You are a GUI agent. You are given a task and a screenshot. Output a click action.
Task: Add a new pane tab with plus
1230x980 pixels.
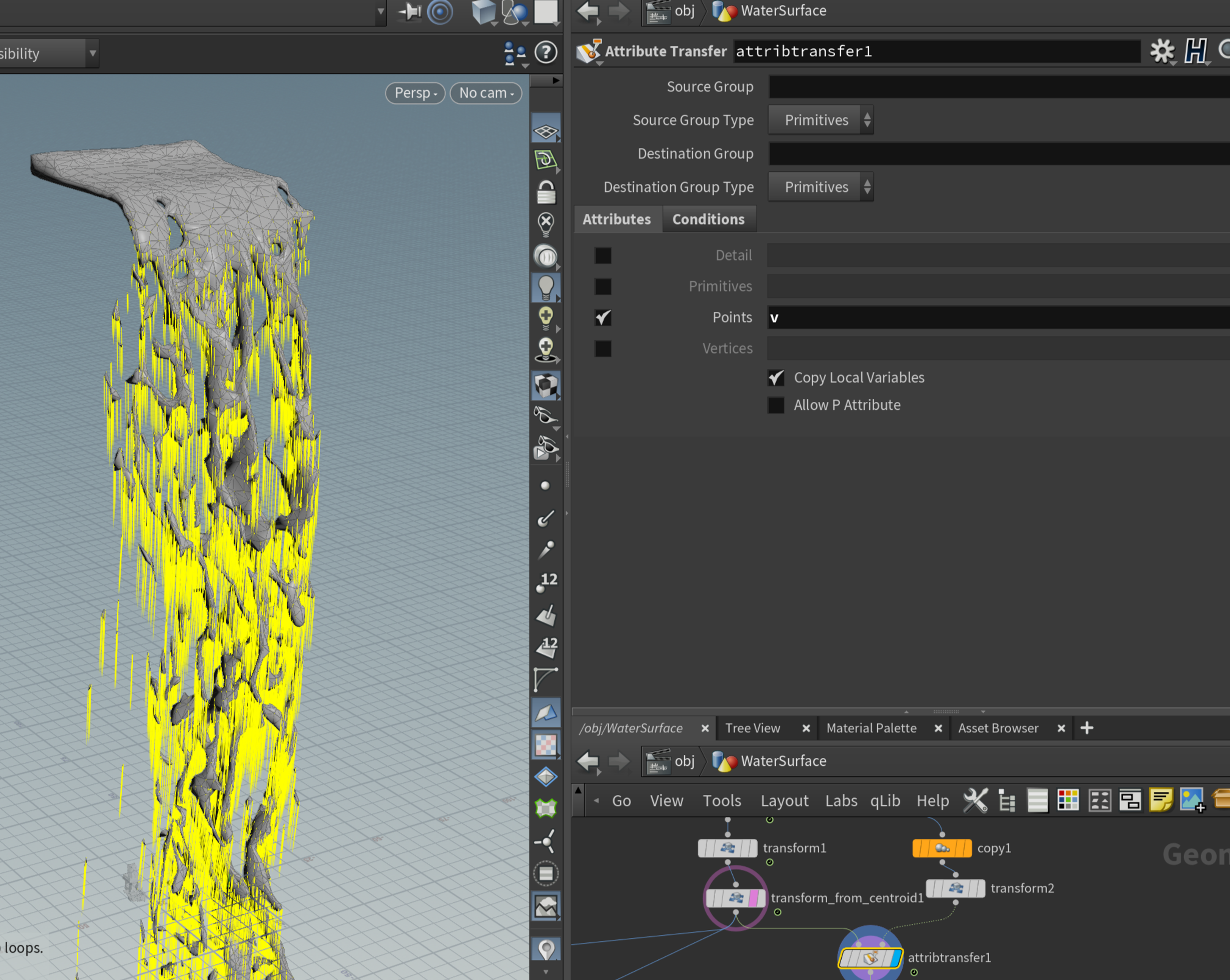tap(1087, 728)
